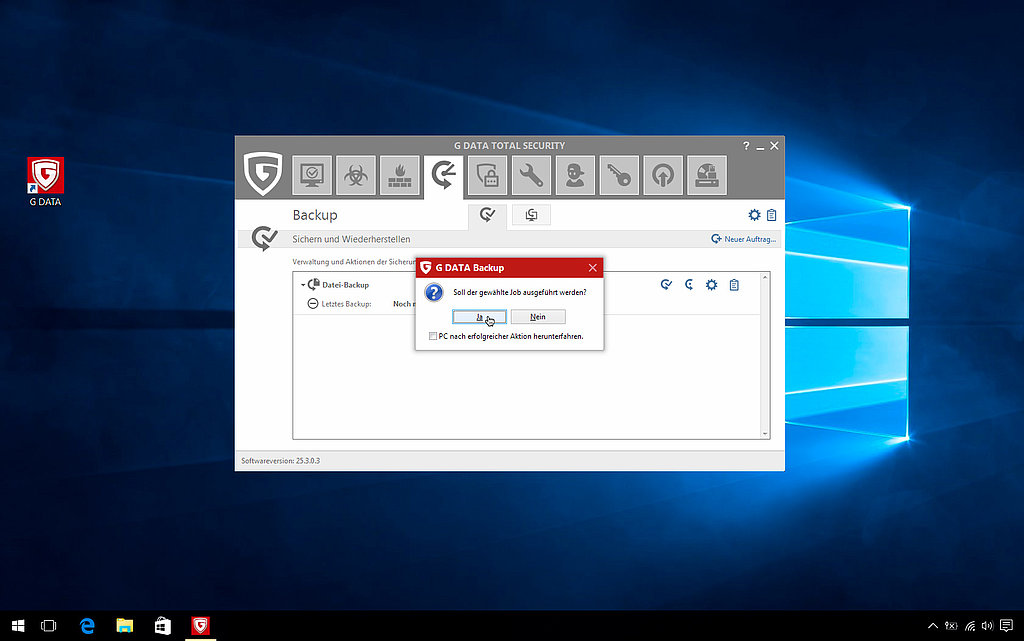The height and width of the screenshot is (641, 1024).
Task: Select the first Backup checkmark tab
Action: pyautogui.click(x=487, y=215)
